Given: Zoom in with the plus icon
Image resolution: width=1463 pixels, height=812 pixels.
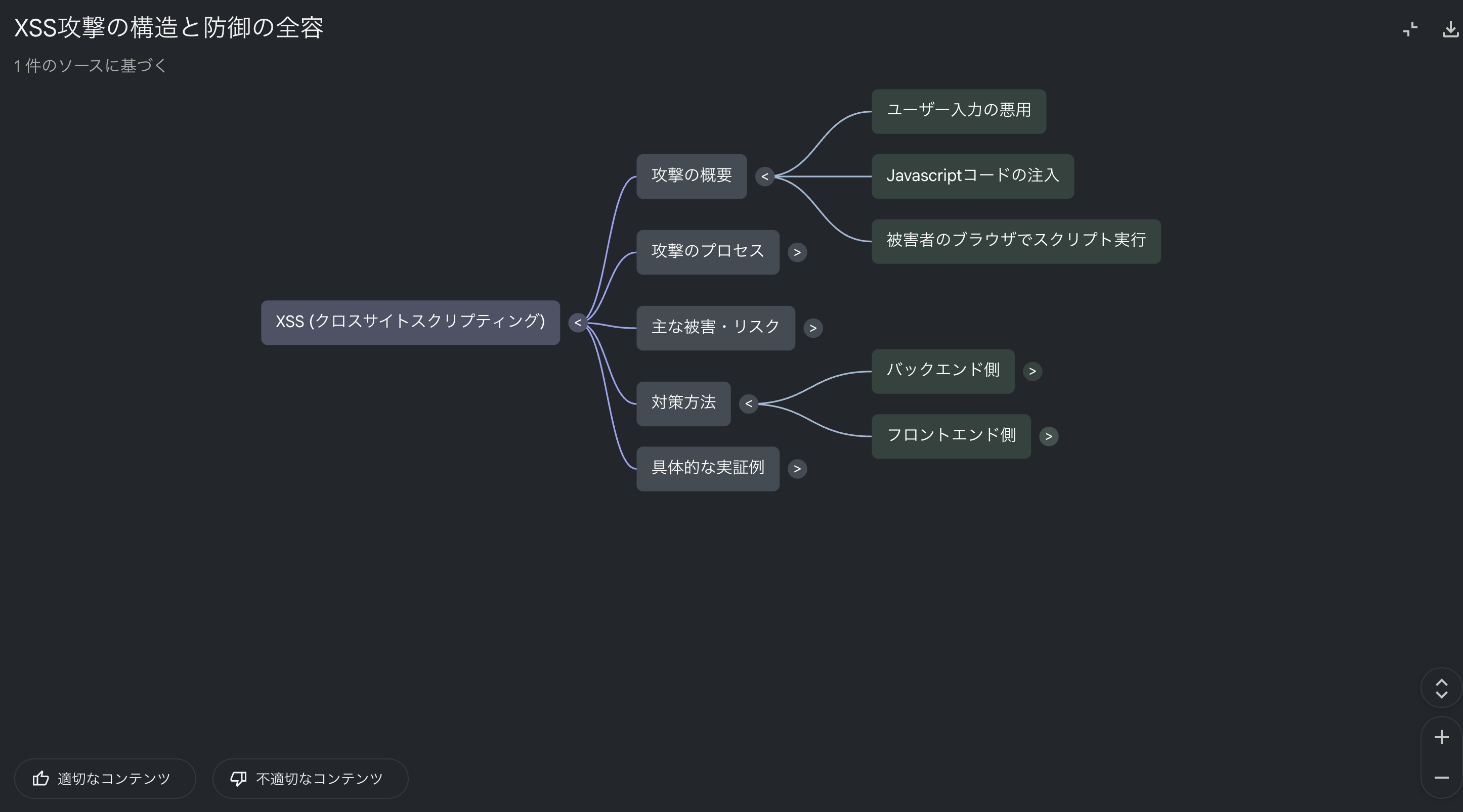Looking at the screenshot, I should [1441, 737].
